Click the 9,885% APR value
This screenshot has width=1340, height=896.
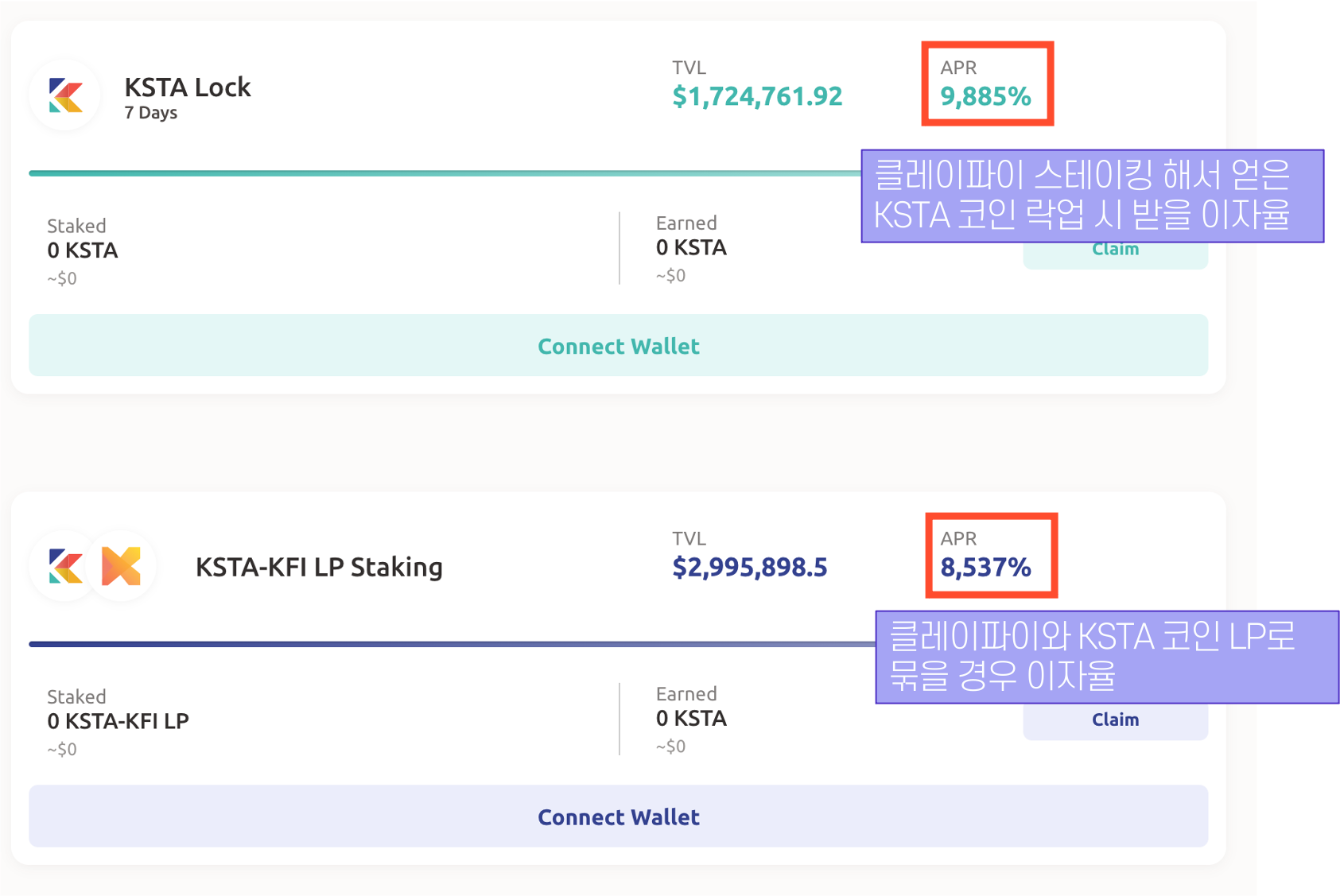coord(985,96)
